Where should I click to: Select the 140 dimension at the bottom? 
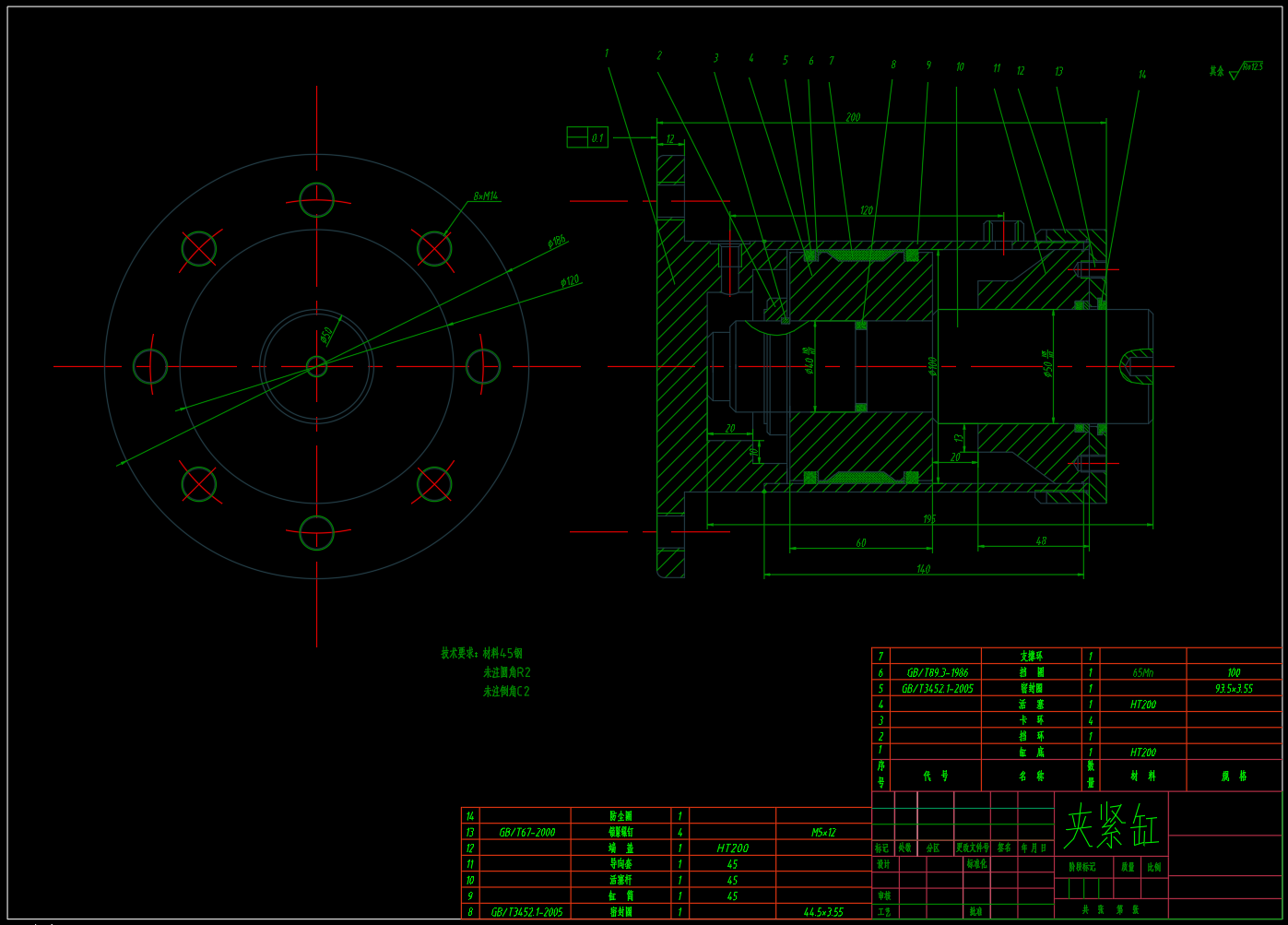(x=923, y=569)
